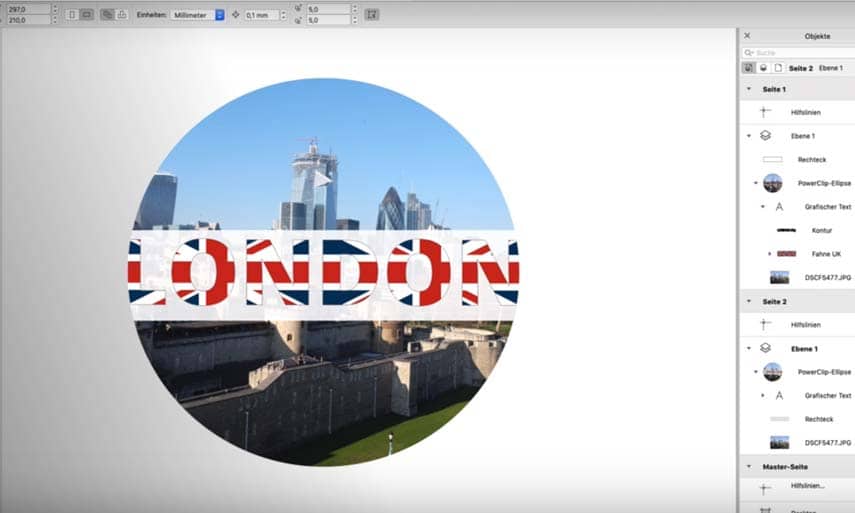Click the page height field 210,0

pyautogui.click(x=27, y=20)
